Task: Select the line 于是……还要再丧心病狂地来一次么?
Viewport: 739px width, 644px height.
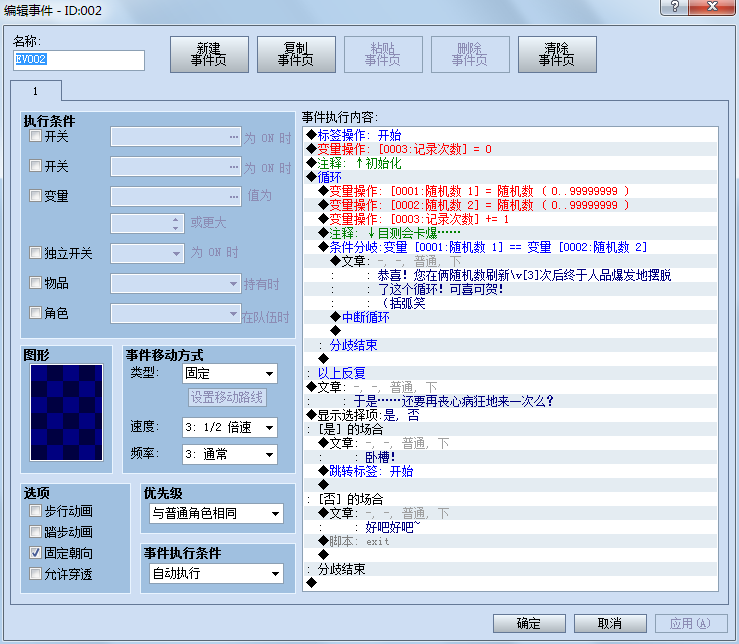Action: (x=511, y=402)
